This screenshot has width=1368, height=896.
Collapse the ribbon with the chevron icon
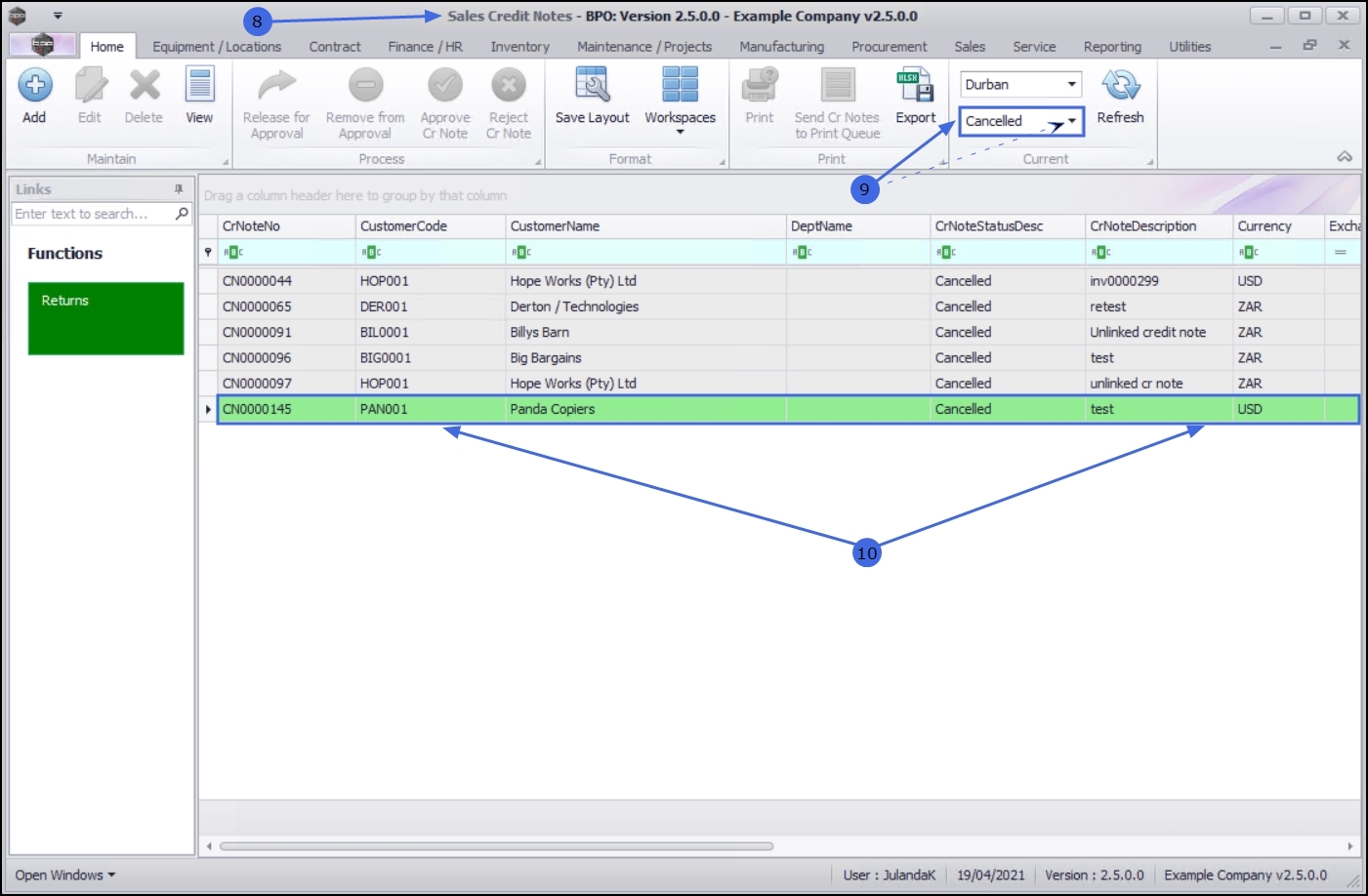pyautogui.click(x=1345, y=157)
